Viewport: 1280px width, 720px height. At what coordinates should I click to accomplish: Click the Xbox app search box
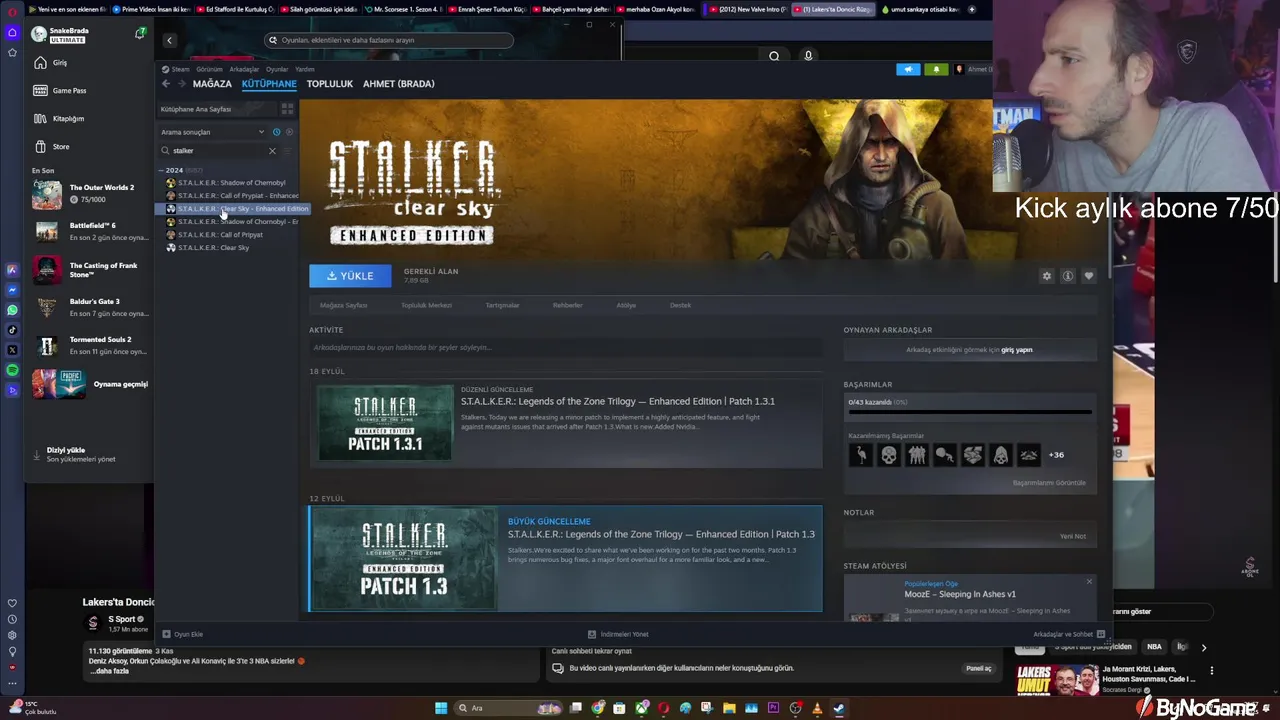(x=389, y=40)
